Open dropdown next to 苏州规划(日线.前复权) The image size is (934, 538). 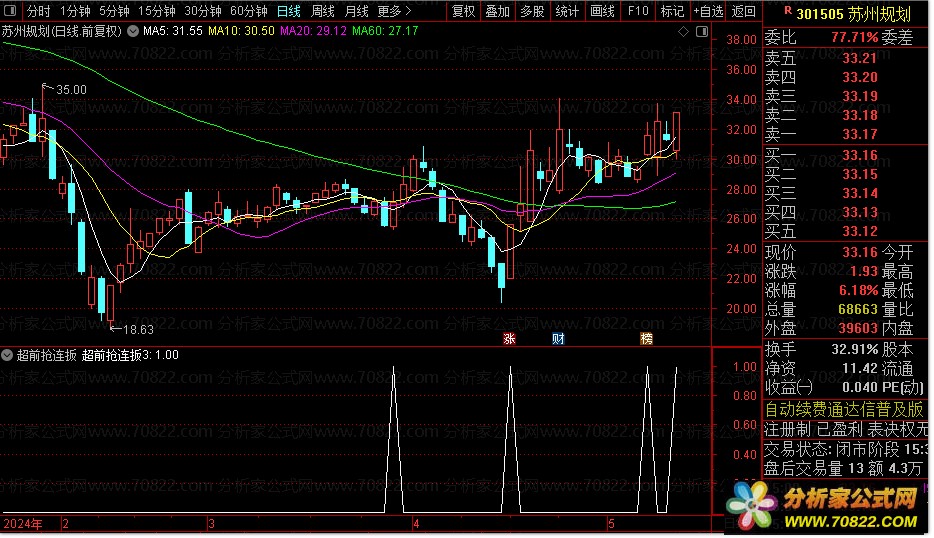[133, 31]
